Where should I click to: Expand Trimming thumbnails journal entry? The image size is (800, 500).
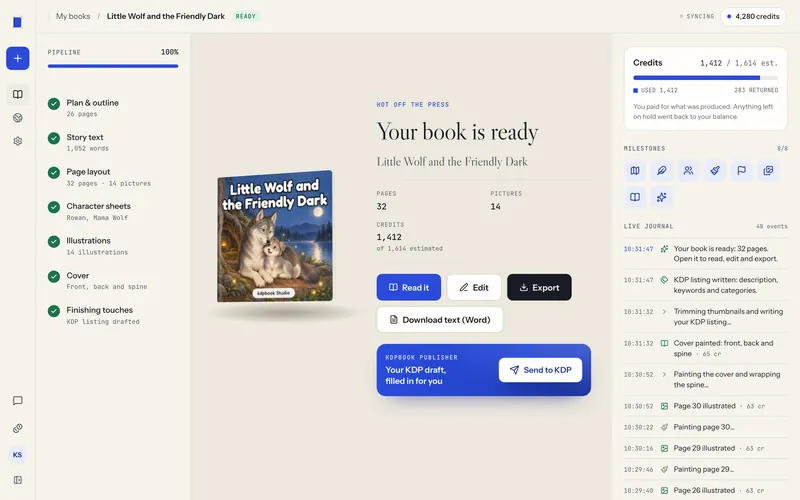[664, 312]
